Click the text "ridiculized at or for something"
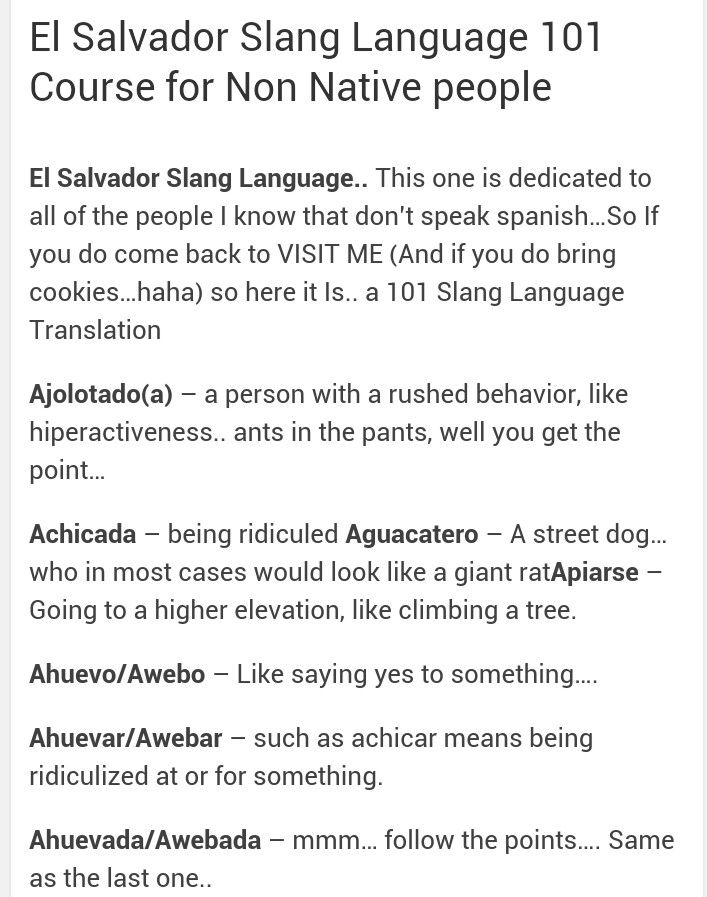The image size is (707, 897). [x=205, y=776]
